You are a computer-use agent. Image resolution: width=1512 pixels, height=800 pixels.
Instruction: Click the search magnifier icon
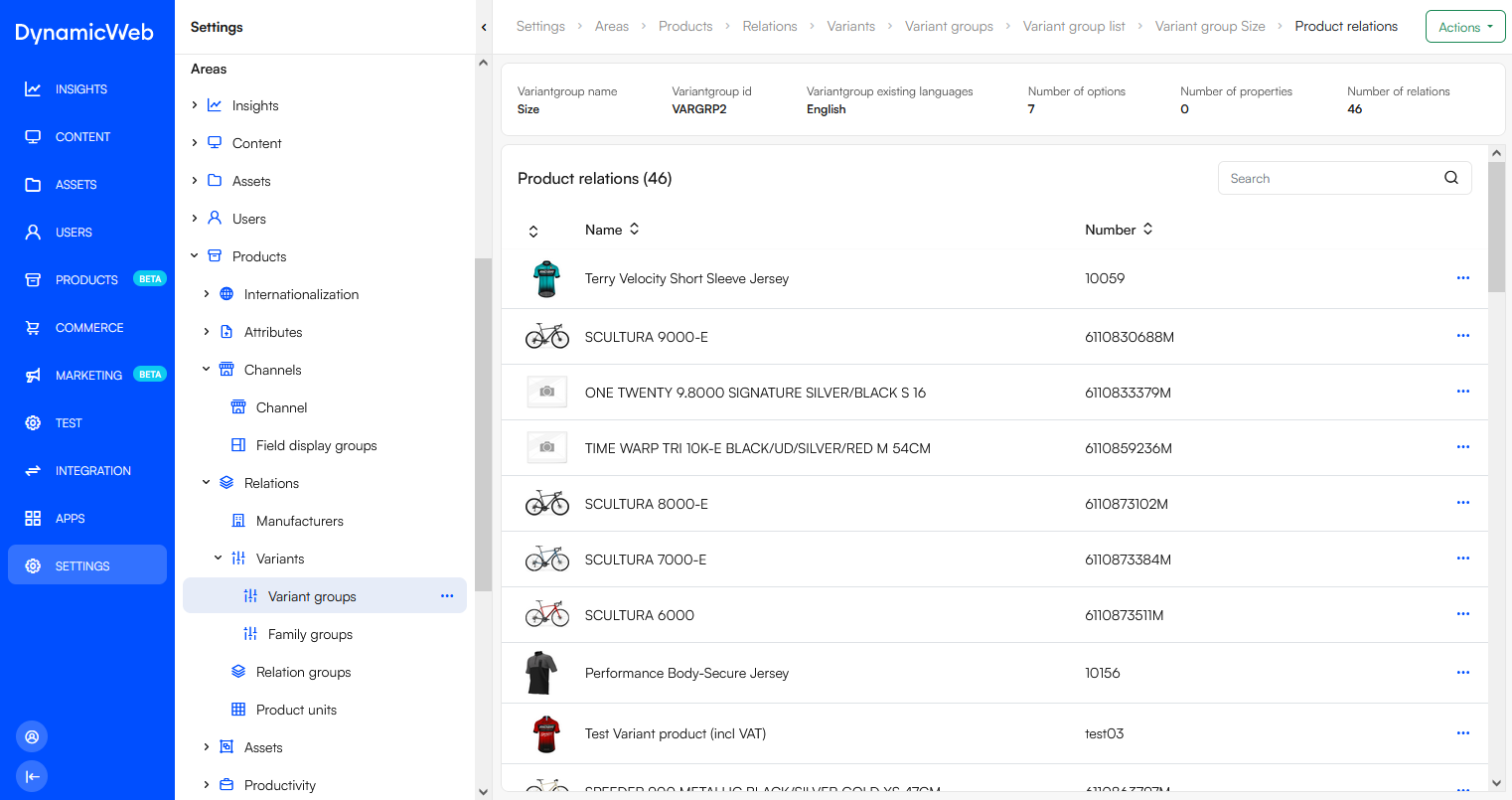point(1451,178)
